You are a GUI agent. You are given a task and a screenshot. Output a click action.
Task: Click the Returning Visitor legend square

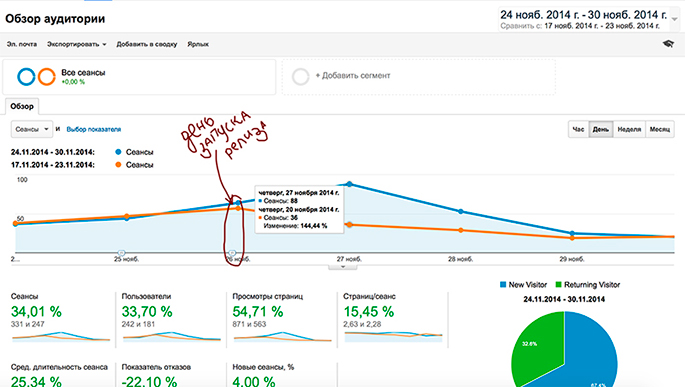[x=558, y=285]
